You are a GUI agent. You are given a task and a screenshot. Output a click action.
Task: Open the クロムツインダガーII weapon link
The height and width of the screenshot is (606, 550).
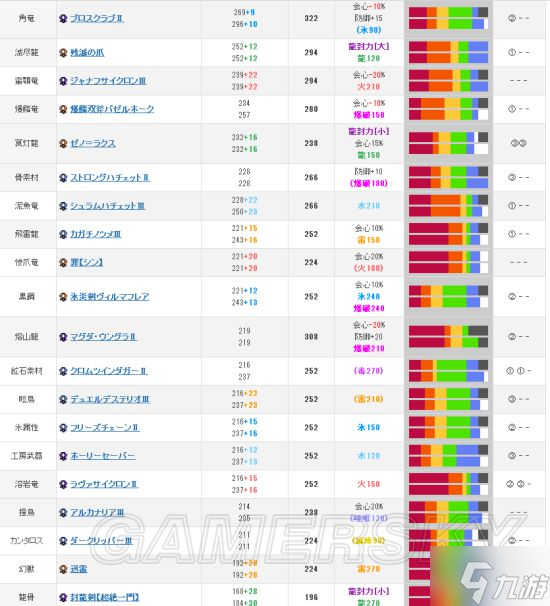(x=108, y=371)
